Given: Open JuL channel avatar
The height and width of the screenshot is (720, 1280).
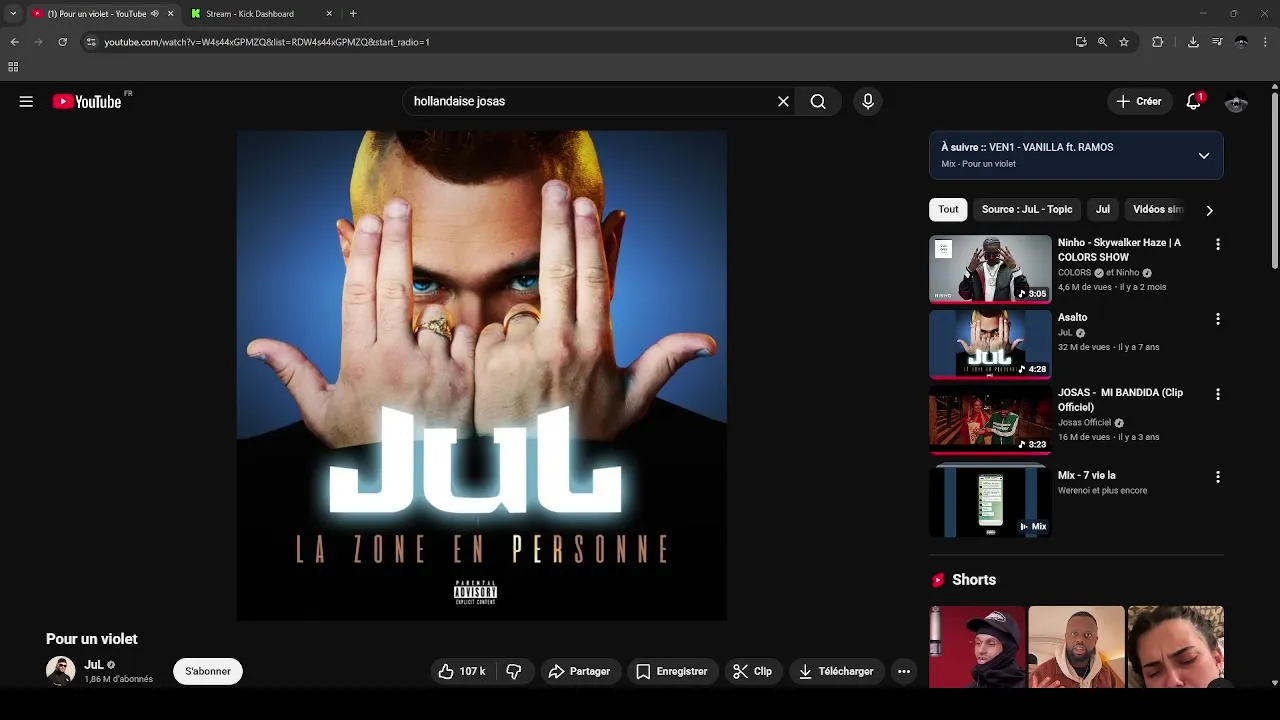Looking at the screenshot, I should click(x=60, y=671).
